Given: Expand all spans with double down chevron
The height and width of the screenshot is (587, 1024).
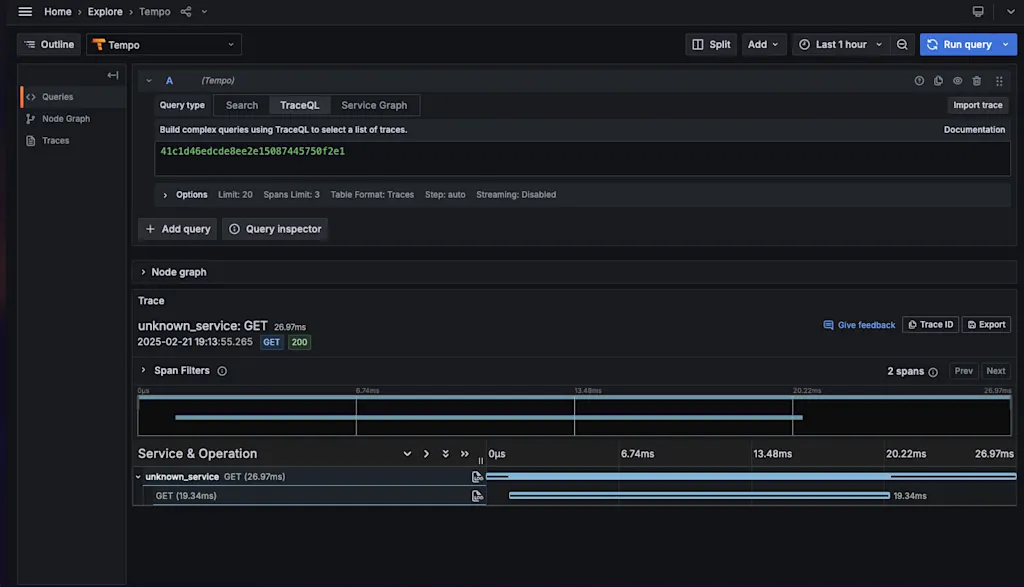Looking at the screenshot, I should [445, 454].
